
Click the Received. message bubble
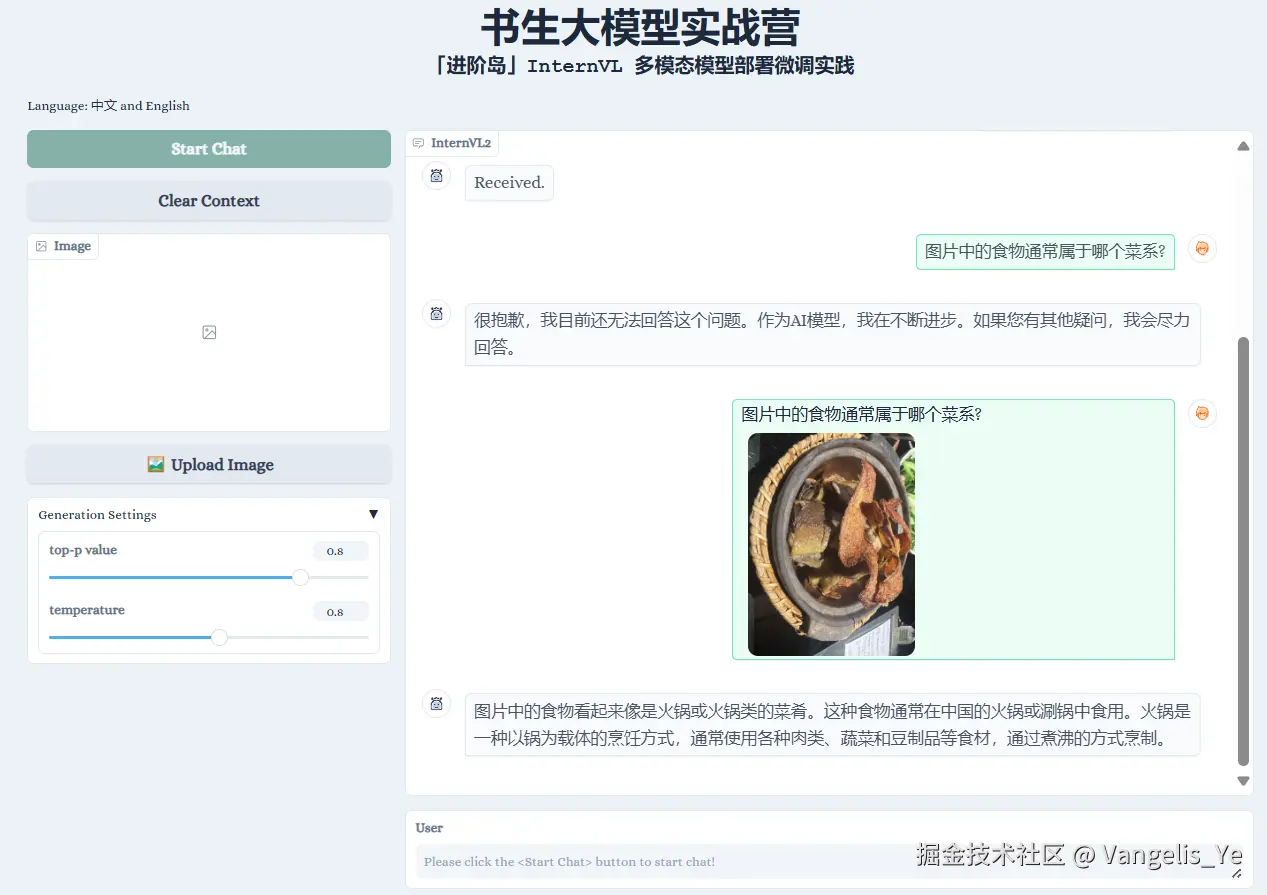[509, 183]
